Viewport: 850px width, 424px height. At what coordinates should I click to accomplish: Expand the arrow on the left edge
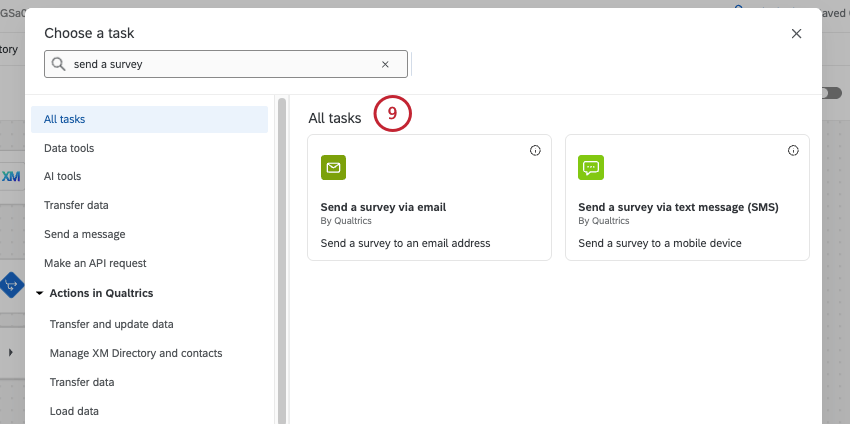[10, 352]
